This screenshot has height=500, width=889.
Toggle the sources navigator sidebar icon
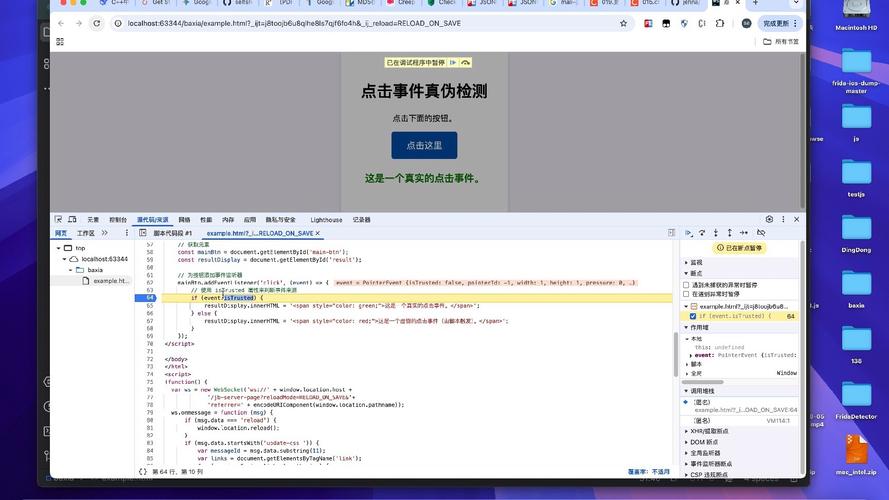tap(142, 233)
